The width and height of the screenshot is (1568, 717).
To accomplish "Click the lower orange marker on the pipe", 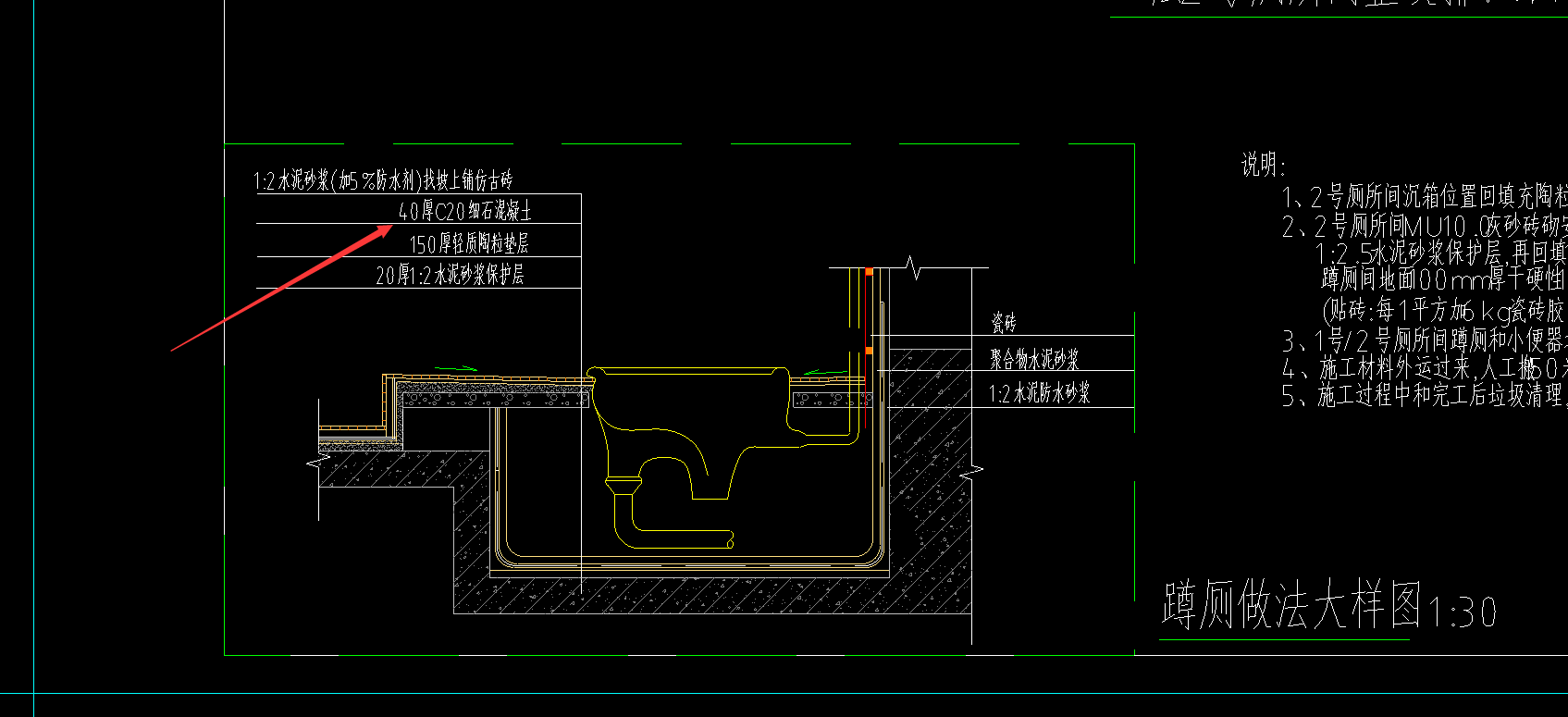I will (869, 351).
